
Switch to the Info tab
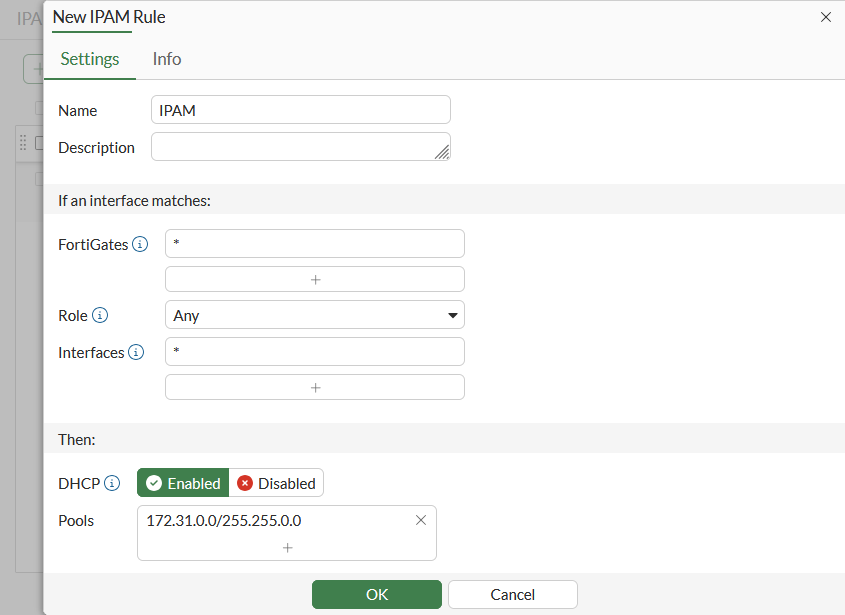[x=167, y=59]
